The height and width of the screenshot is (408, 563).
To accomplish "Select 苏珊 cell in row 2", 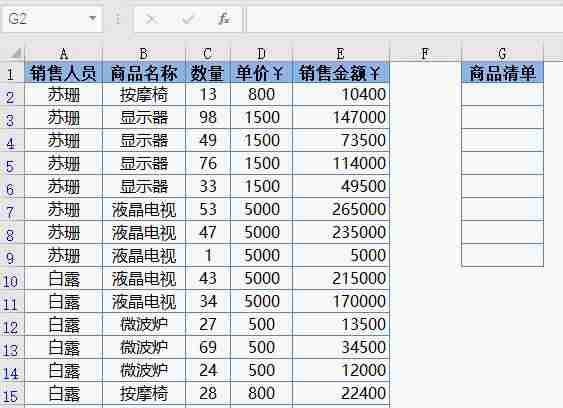I will pyautogui.click(x=64, y=95).
